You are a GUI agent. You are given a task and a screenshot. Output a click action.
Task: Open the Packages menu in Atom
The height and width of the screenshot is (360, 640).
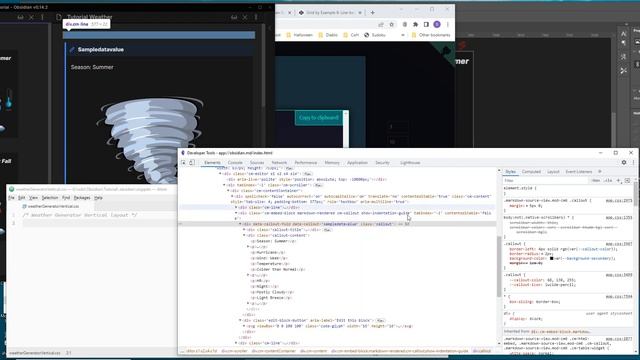click(x=82, y=198)
